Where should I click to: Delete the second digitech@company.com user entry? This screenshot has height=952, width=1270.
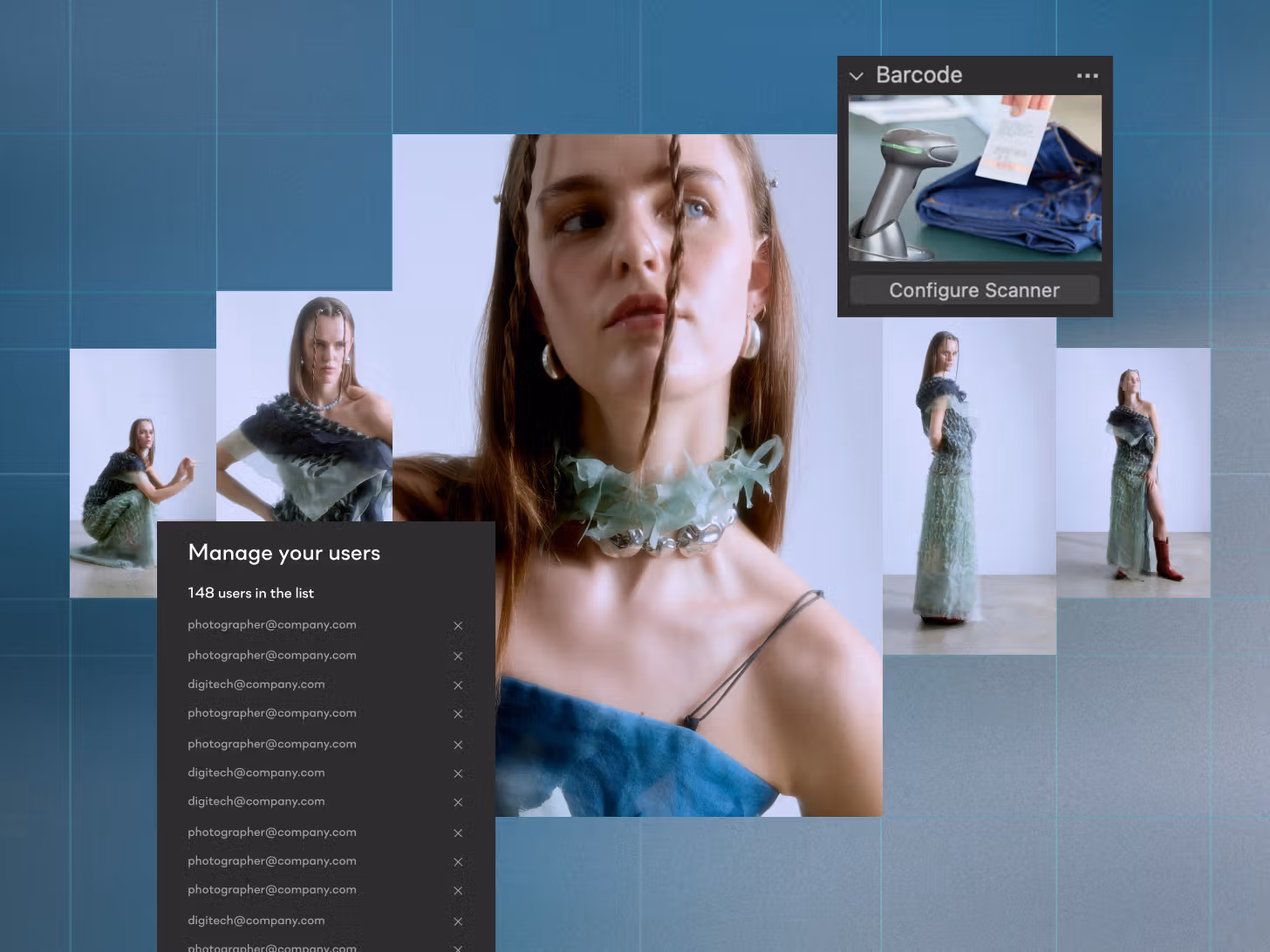click(458, 774)
